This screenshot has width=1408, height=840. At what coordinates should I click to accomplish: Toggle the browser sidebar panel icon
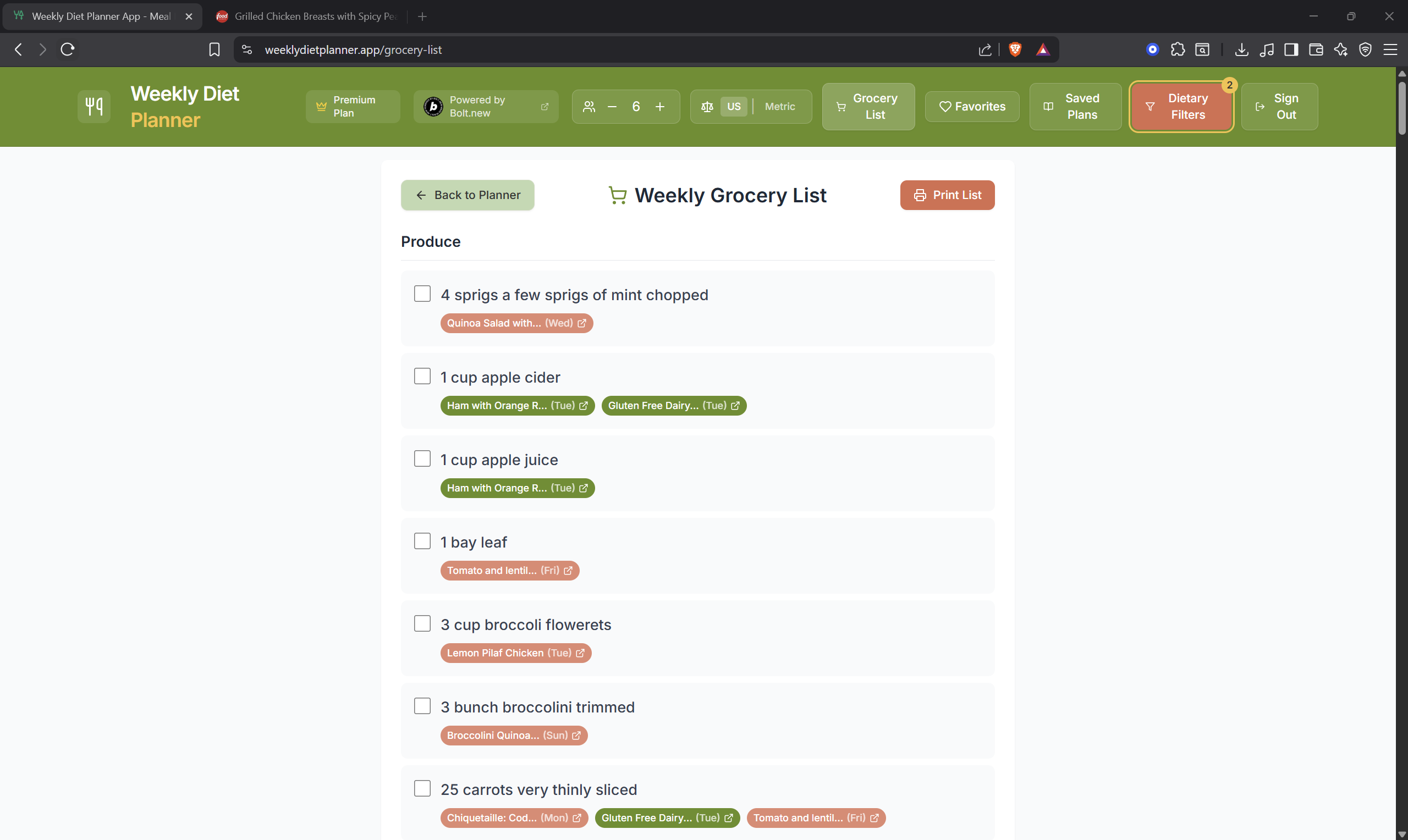pos(1291,50)
